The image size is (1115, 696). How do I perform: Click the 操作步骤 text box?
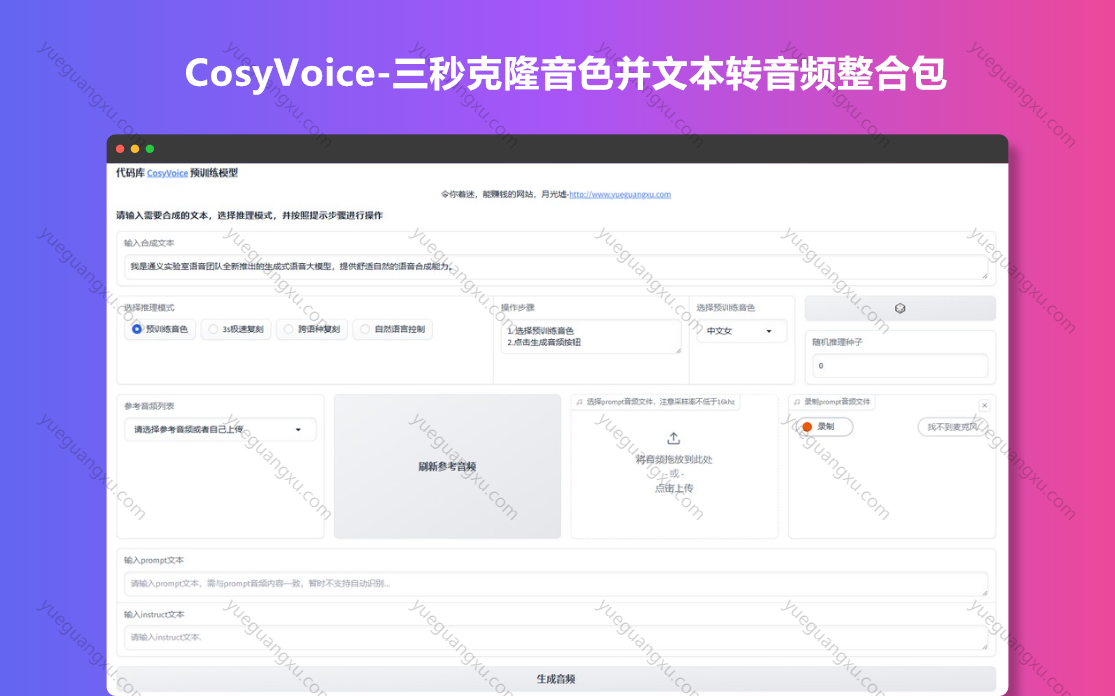coord(591,336)
